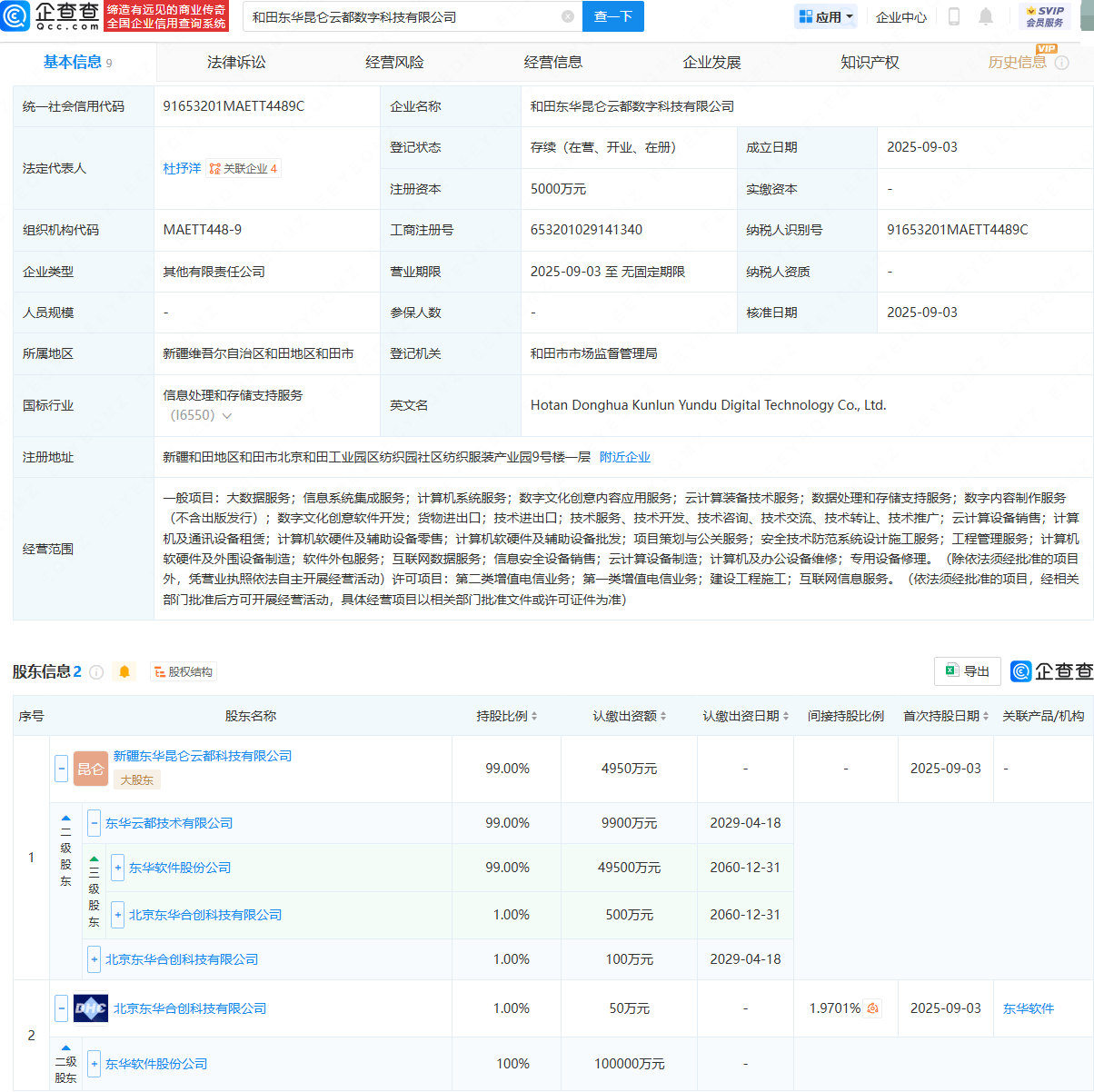The height and width of the screenshot is (1092, 1094).
Task: Click the info icon beside 股东信息
Action: (x=98, y=670)
